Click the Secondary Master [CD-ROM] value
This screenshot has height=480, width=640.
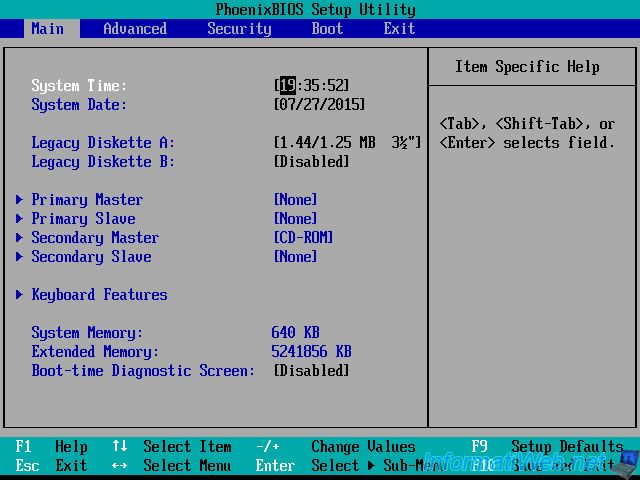tap(304, 238)
